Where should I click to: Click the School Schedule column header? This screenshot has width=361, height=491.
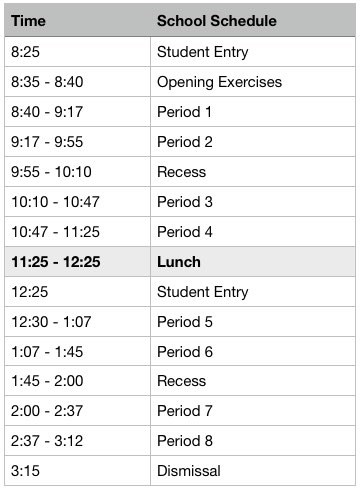coord(253,21)
